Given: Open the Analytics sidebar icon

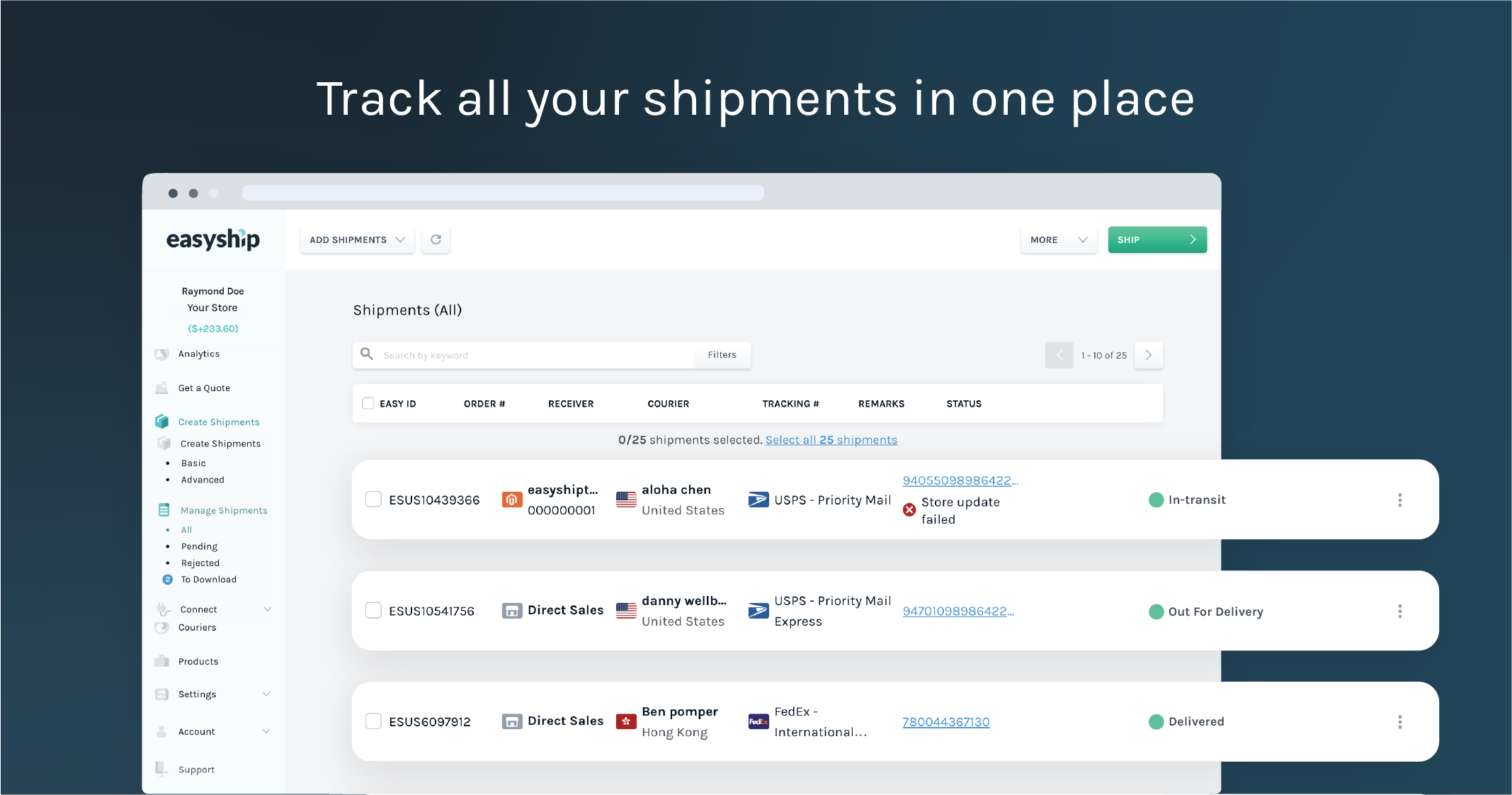Looking at the screenshot, I should click(161, 354).
